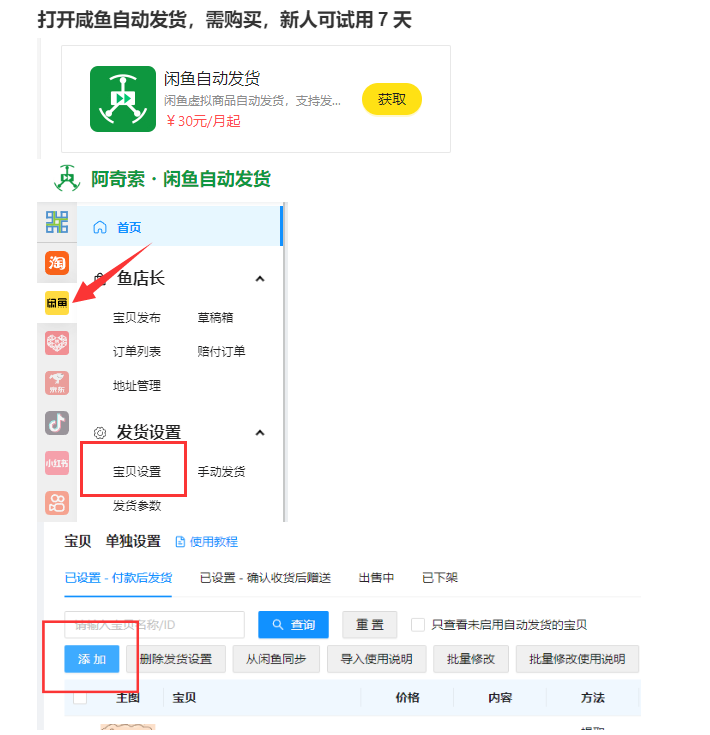Open 发货参数 menu item

coord(137,506)
